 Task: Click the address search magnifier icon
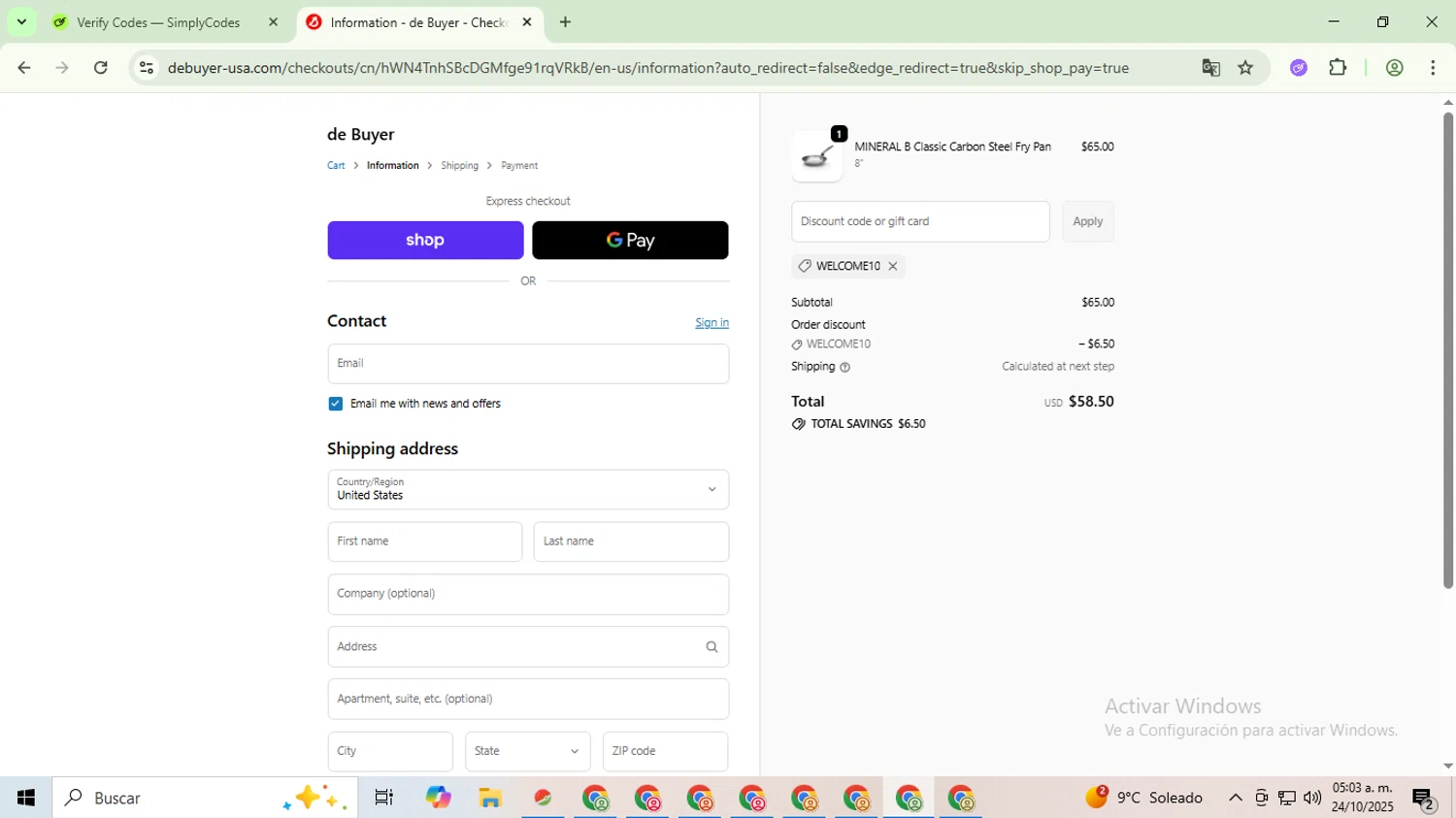click(x=711, y=647)
